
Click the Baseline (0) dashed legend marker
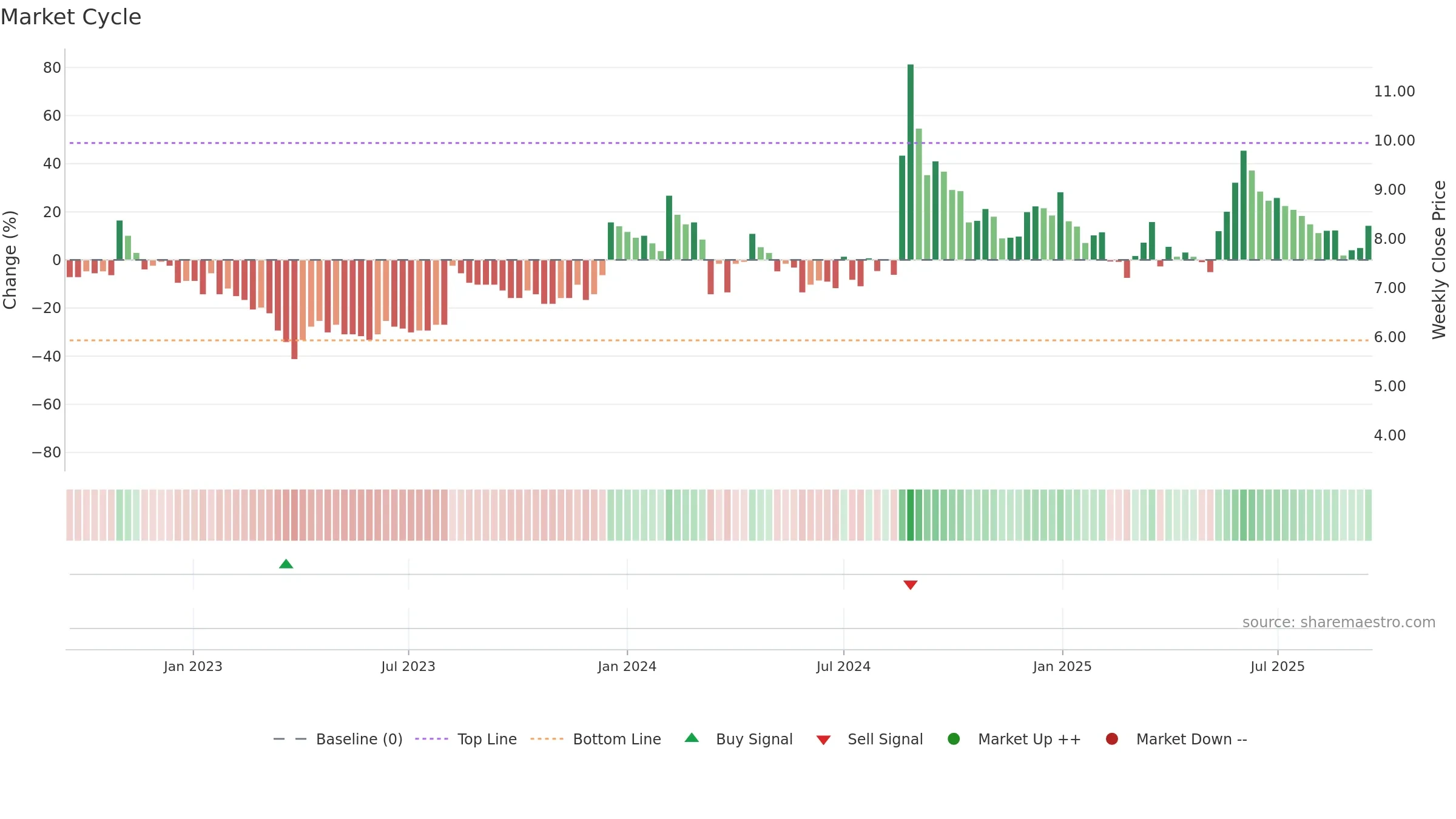[290, 739]
